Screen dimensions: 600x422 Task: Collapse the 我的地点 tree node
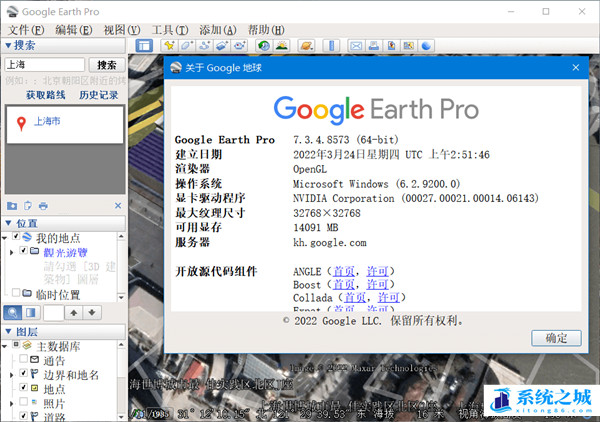click(5, 238)
